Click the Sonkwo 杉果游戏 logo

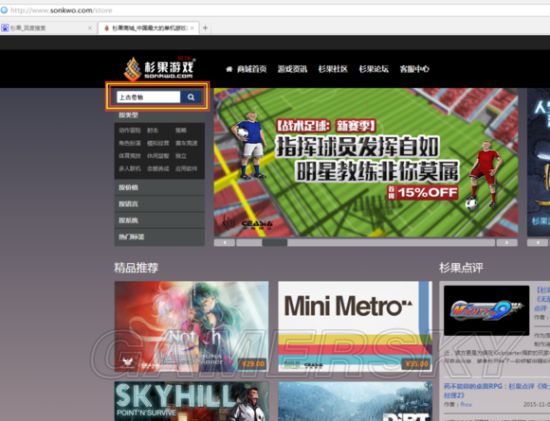(x=160, y=68)
